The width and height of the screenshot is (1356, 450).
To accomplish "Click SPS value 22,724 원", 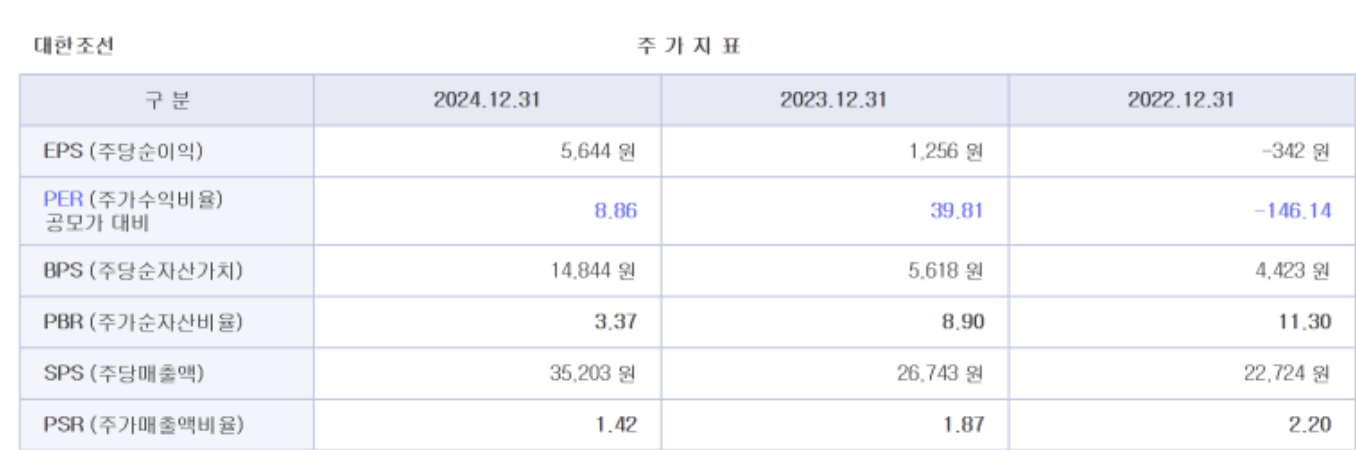I will 1287,374.
